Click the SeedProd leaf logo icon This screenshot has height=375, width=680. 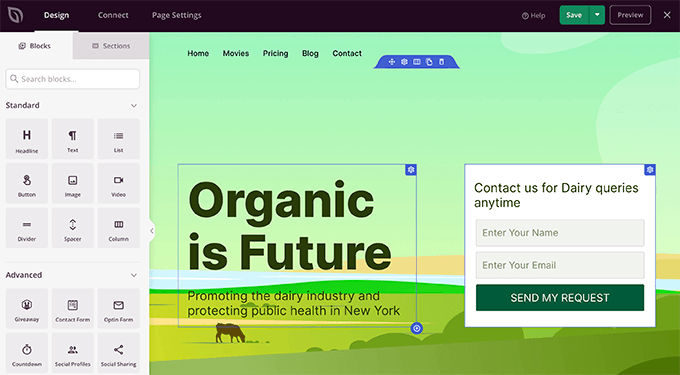(15, 15)
